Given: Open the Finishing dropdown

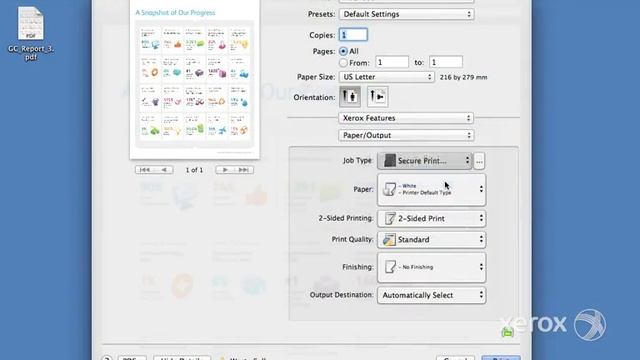Looking at the screenshot, I should tap(431, 267).
